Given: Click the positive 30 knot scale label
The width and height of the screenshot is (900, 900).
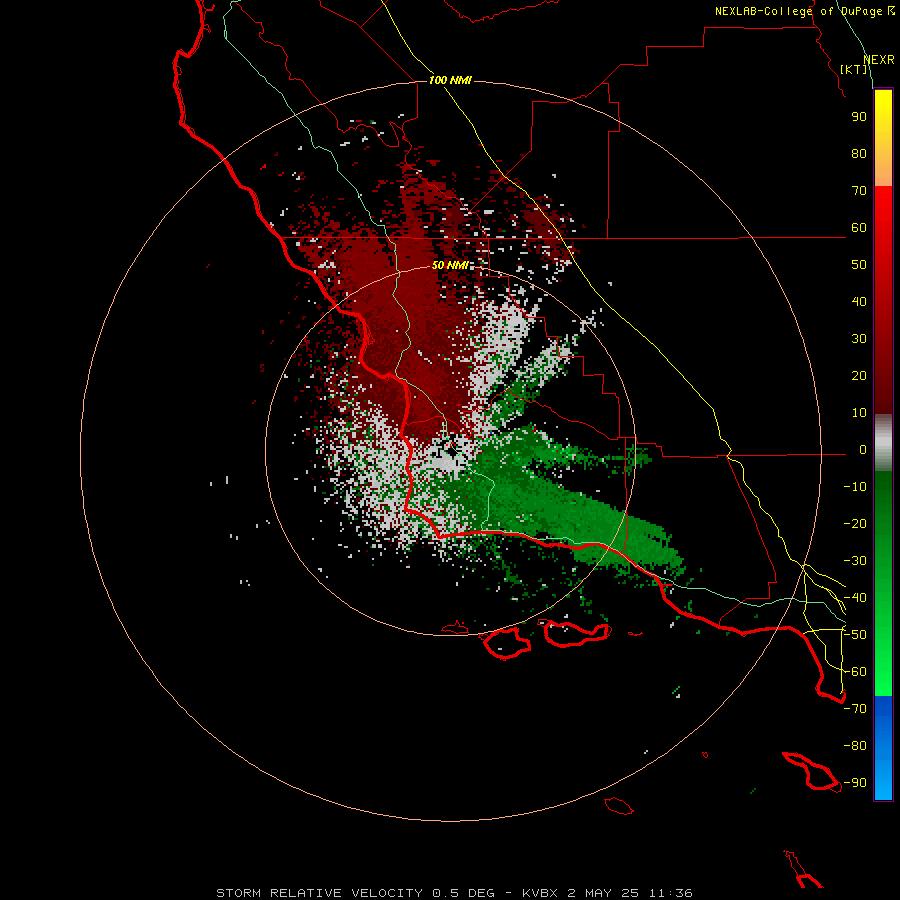Looking at the screenshot, I should 859,339.
